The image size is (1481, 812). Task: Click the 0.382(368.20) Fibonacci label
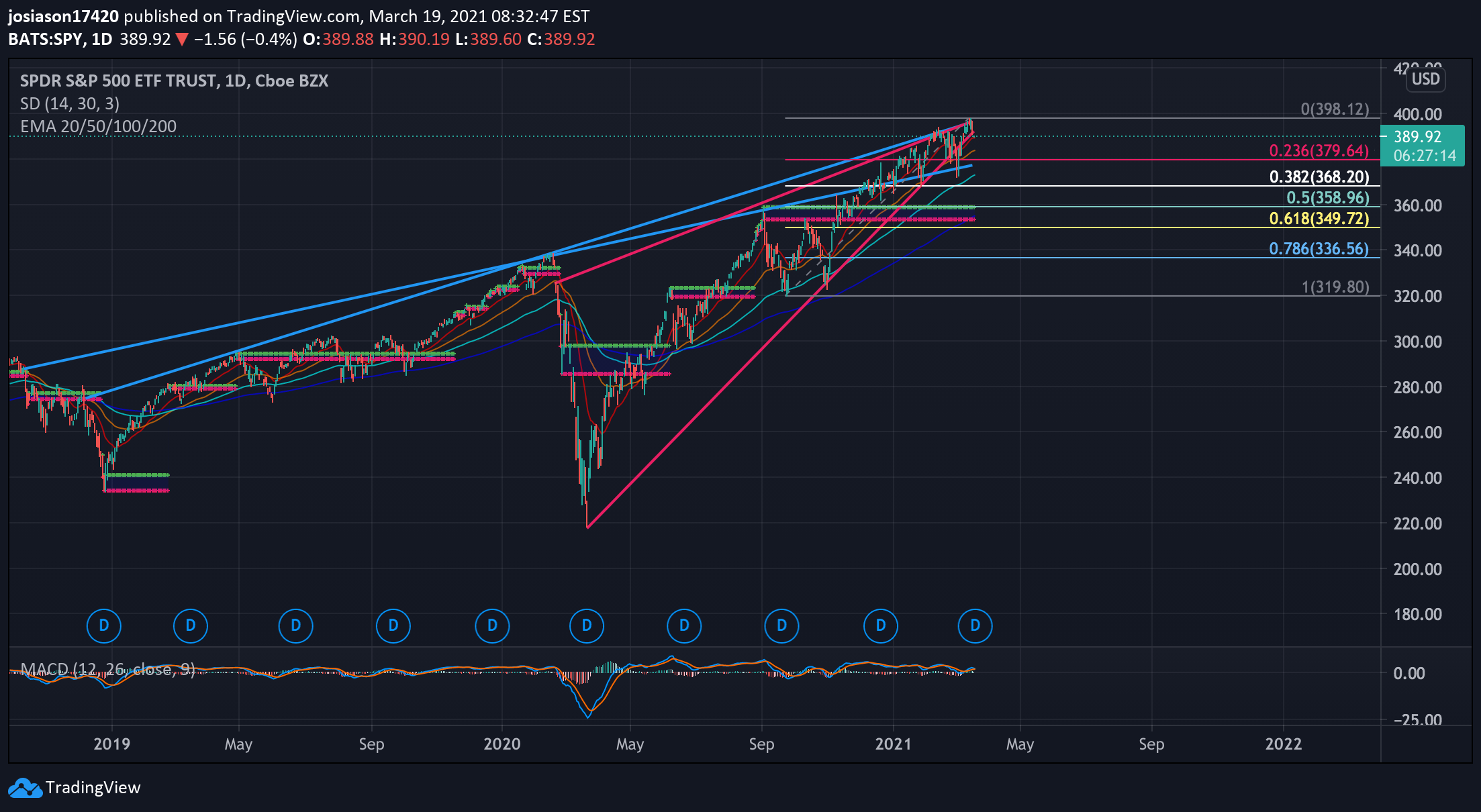pyautogui.click(x=1319, y=177)
